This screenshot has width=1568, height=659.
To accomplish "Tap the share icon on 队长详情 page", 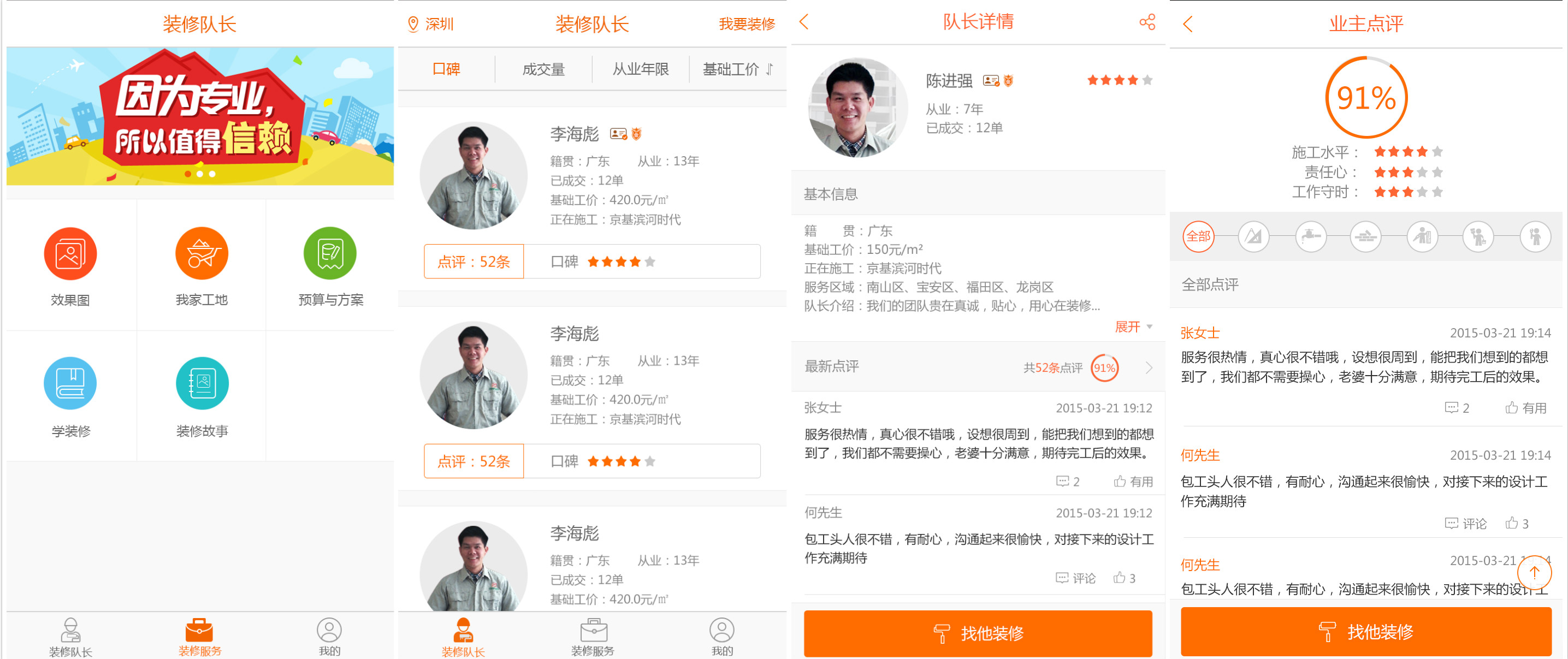I will point(1147,22).
